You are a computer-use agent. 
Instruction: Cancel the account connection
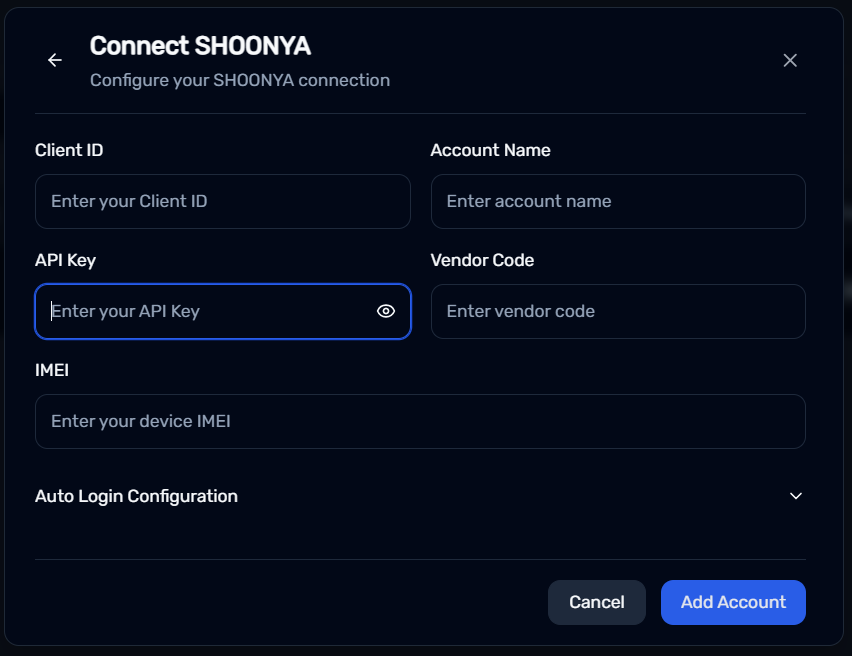coord(597,602)
